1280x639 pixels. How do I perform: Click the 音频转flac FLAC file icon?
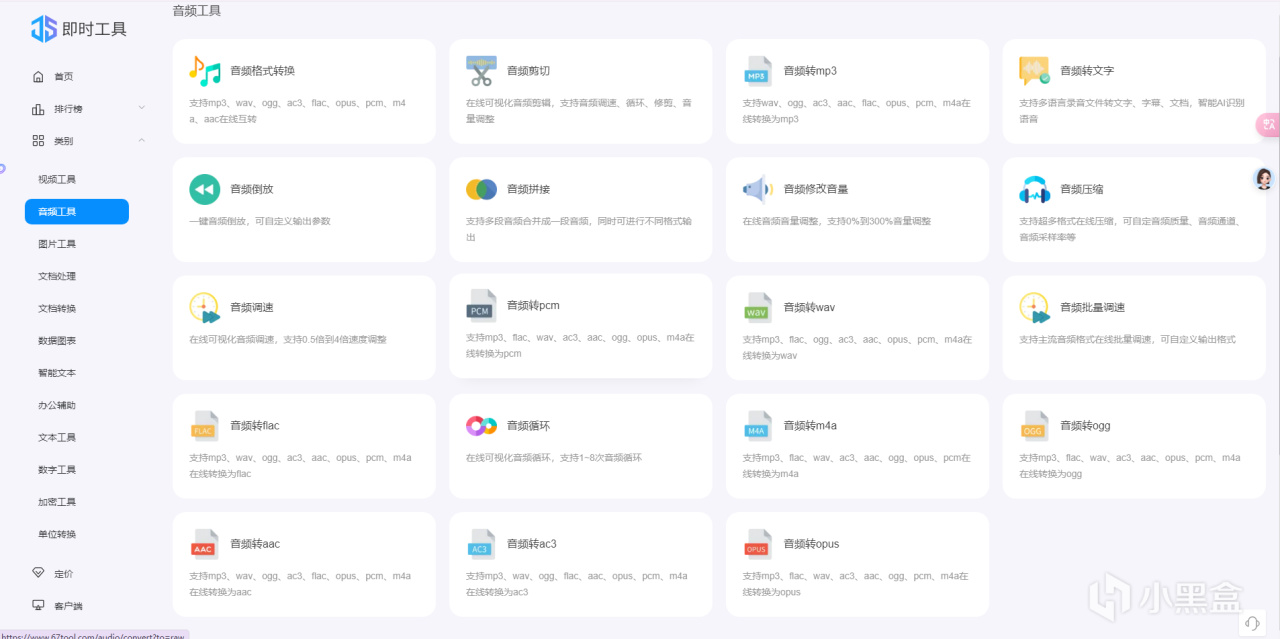click(x=204, y=426)
